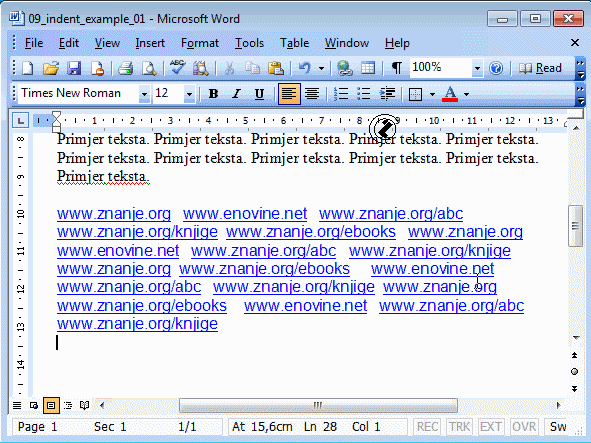This screenshot has height=443, width=591.
Task: Open the Insert menu
Action: 150,43
